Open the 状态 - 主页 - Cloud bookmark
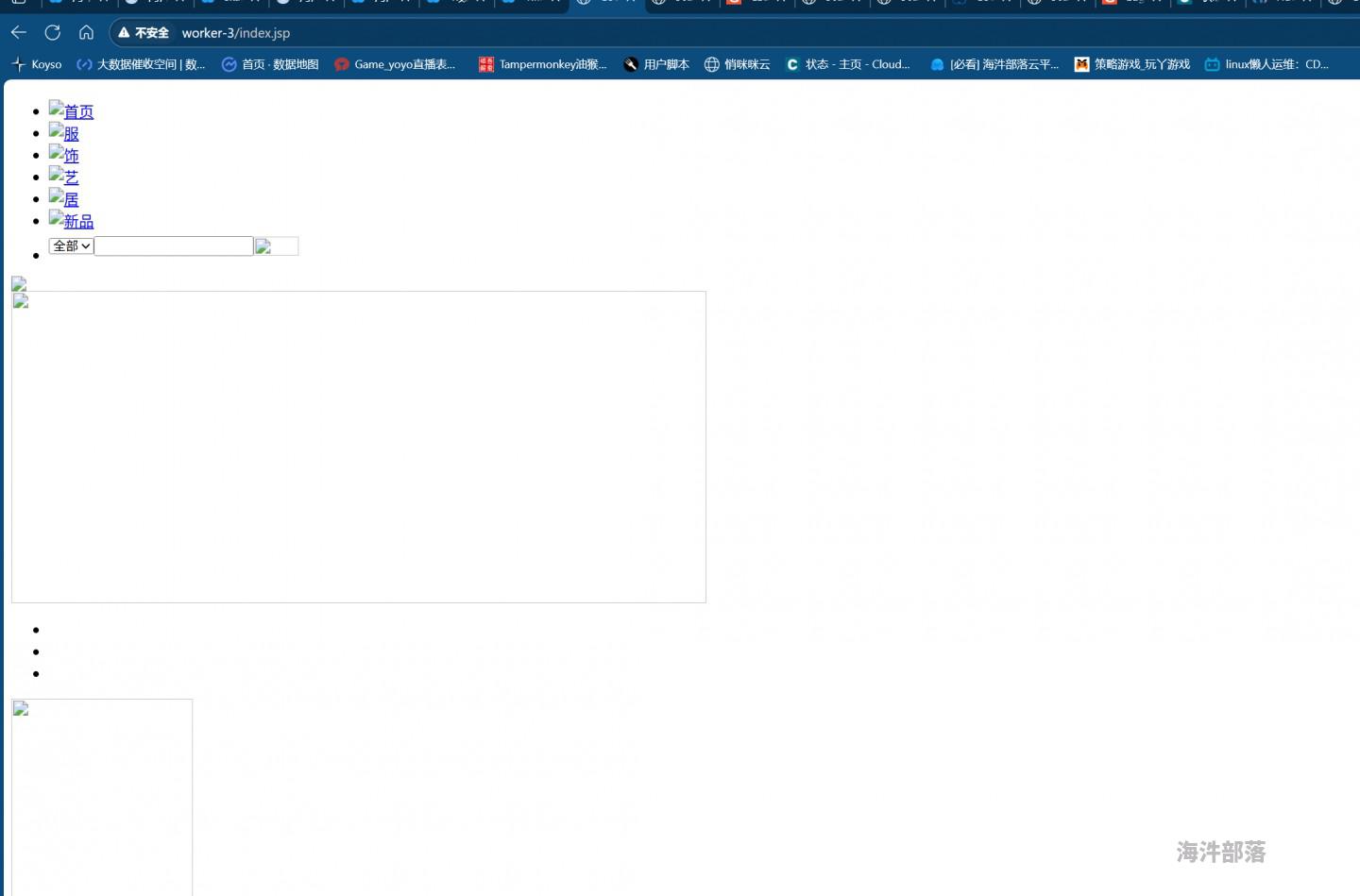This screenshot has height=896, width=1360. click(x=848, y=64)
